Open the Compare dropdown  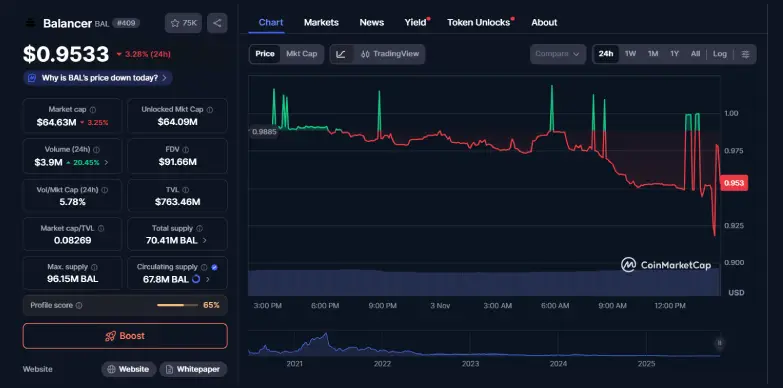[558, 54]
